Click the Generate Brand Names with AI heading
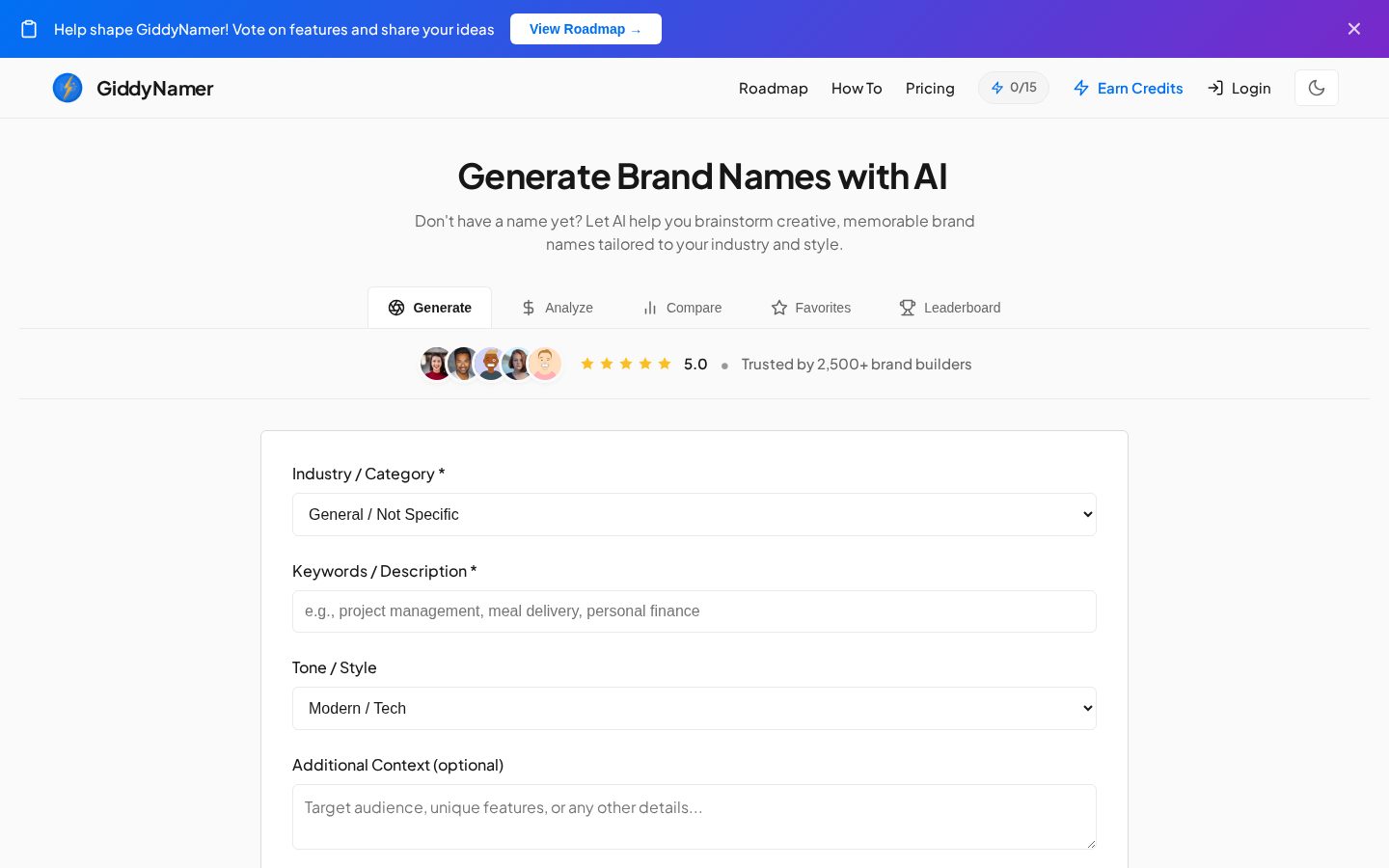This screenshot has width=1389, height=868. 702,176
